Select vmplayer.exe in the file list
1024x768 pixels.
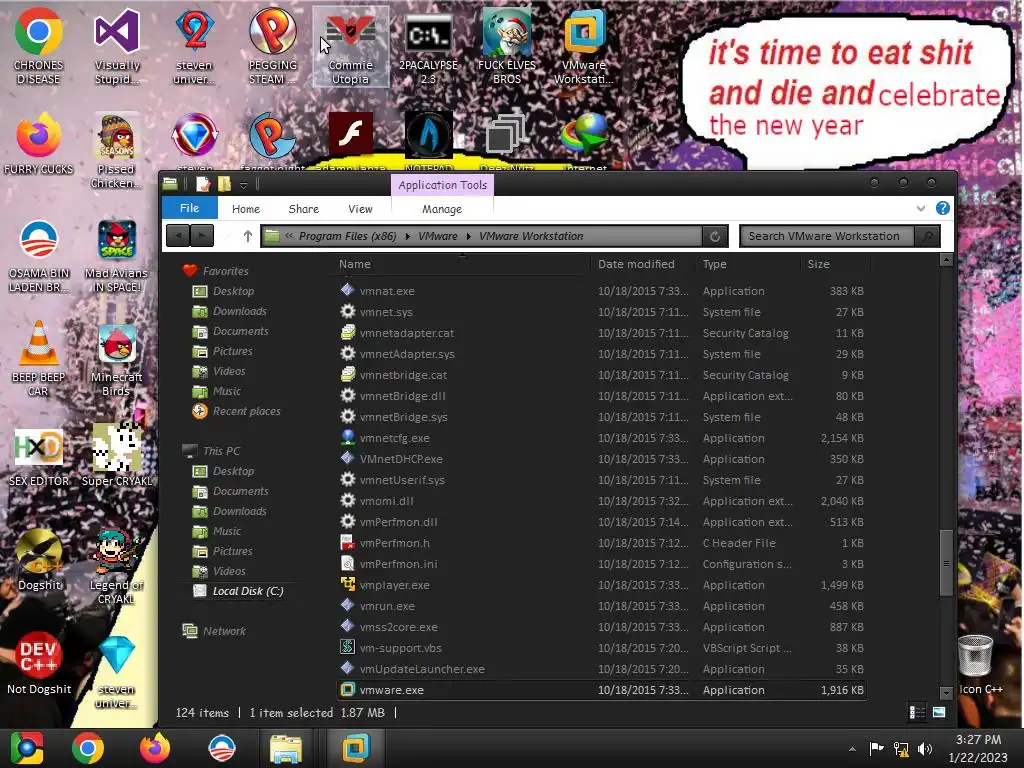(x=602, y=585)
